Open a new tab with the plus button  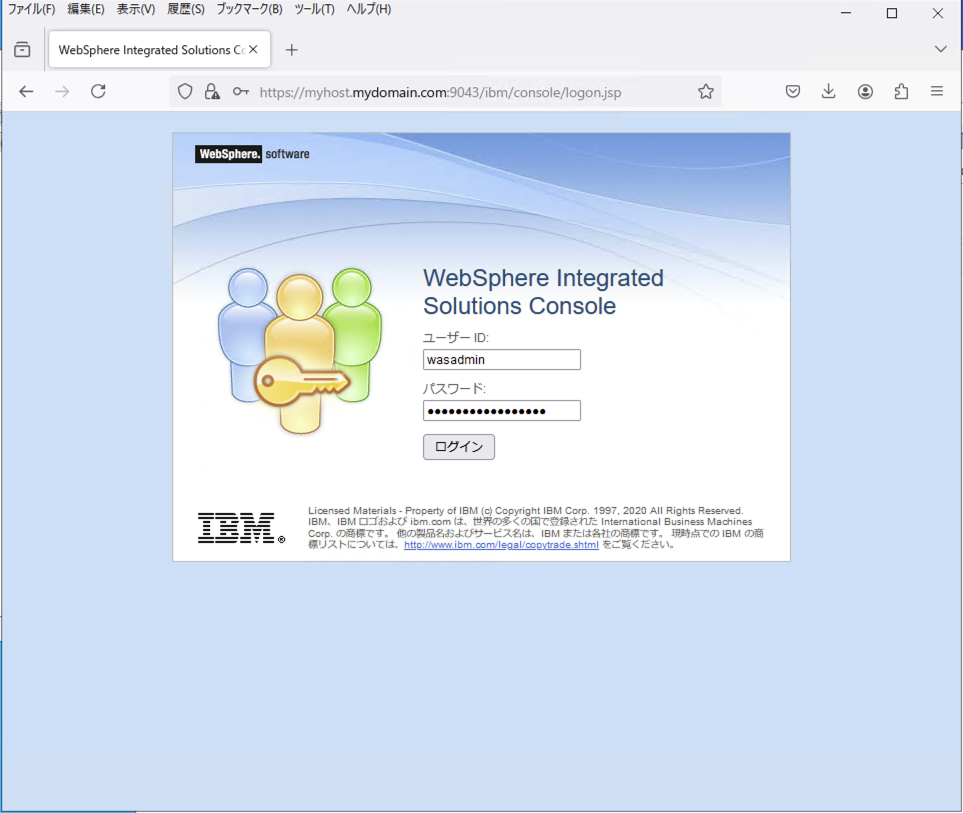(x=292, y=50)
